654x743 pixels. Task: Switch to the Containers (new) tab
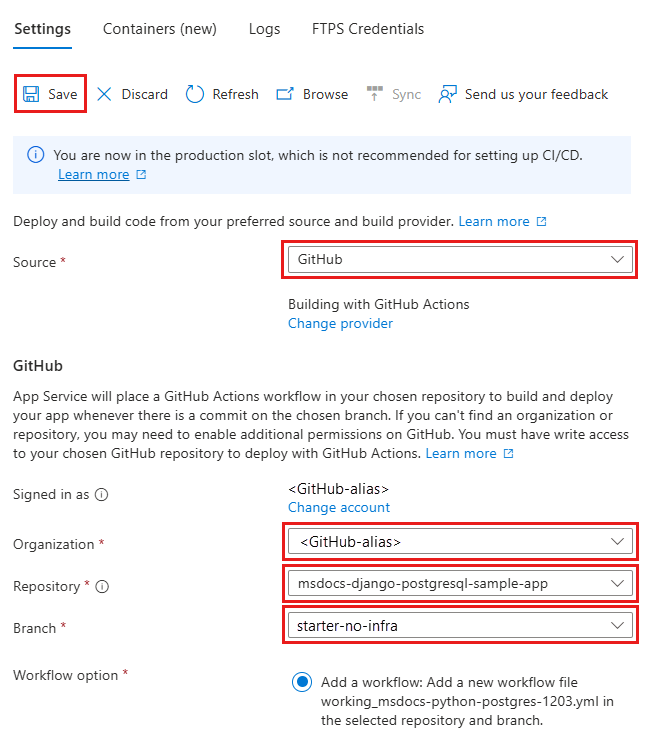tap(160, 29)
